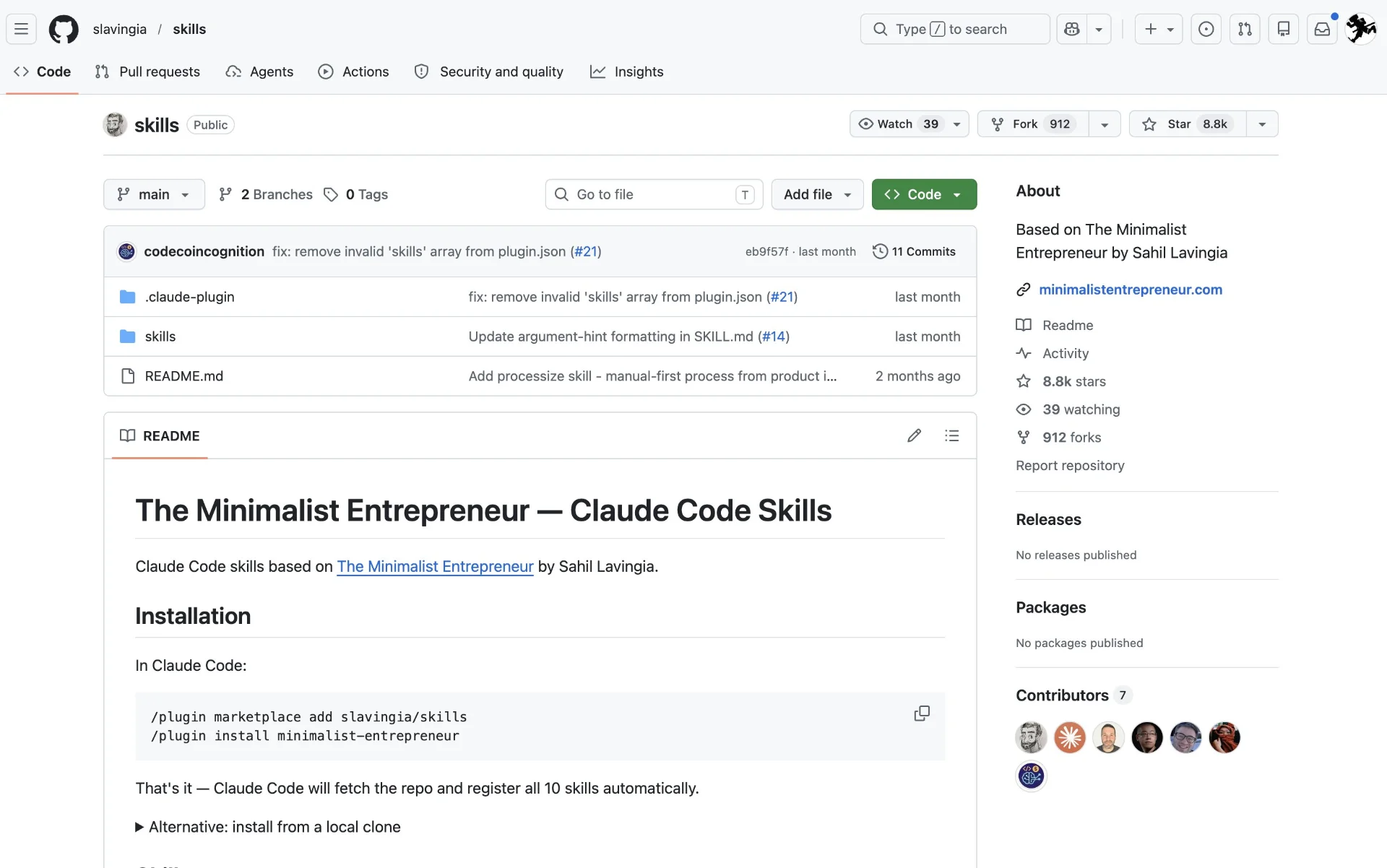Fork the repository
Screen dimensions: 1387x868
click(x=1034, y=124)
